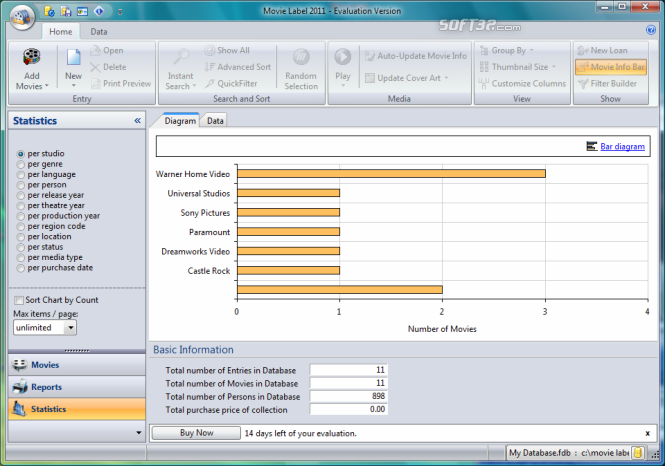Image resolution: width=665 pixels, height=466 pixels.
Task: Expand the Thumbnail Size dropdown
Action: coord(553,67)
